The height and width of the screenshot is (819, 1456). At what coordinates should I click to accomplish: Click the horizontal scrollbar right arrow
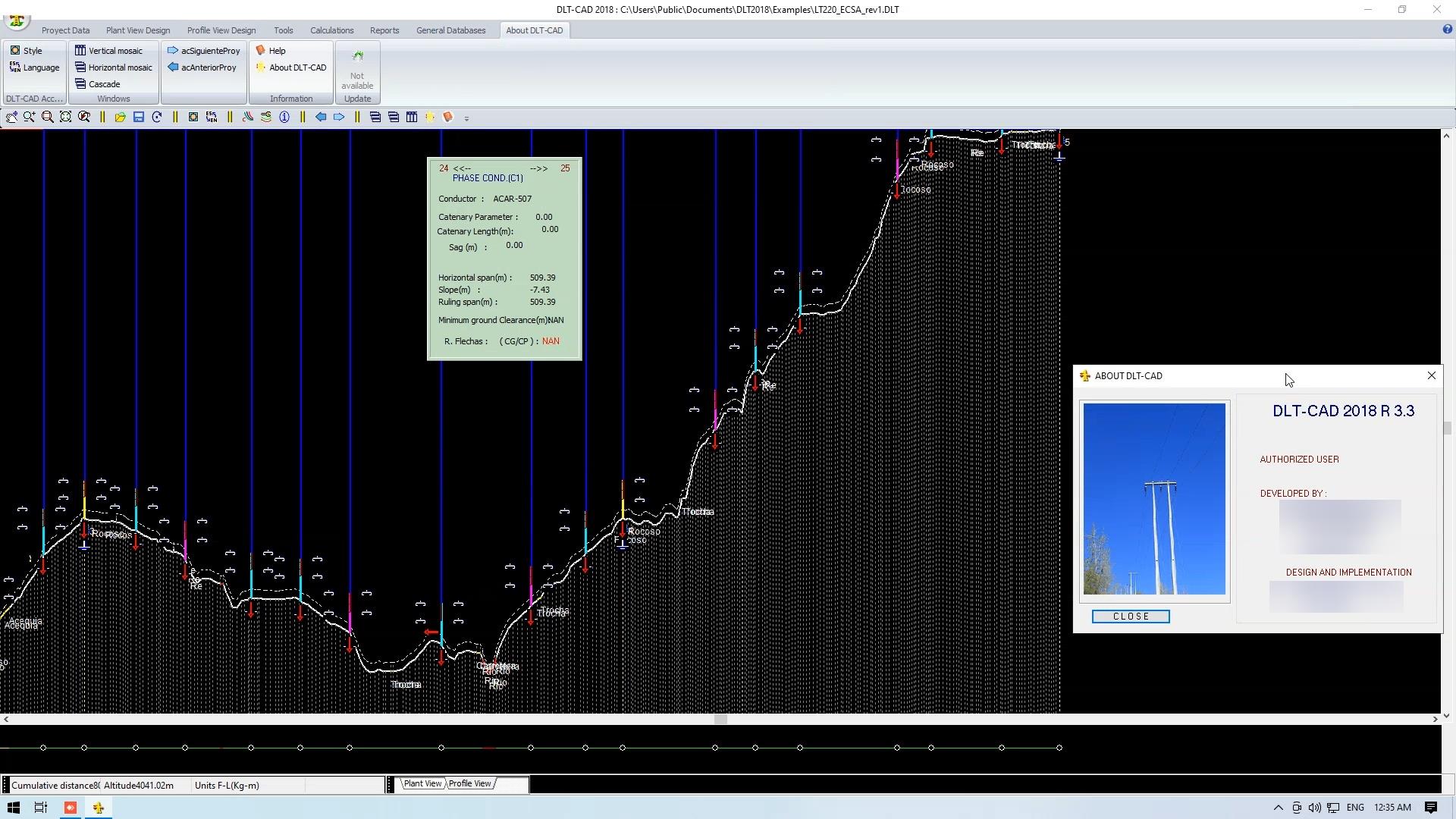(1435, 719)
